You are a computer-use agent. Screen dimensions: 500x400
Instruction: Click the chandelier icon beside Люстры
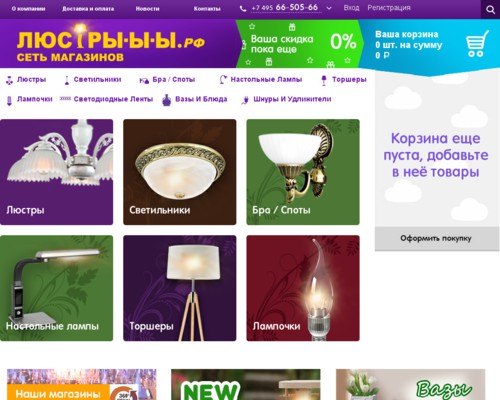point(9,80)
